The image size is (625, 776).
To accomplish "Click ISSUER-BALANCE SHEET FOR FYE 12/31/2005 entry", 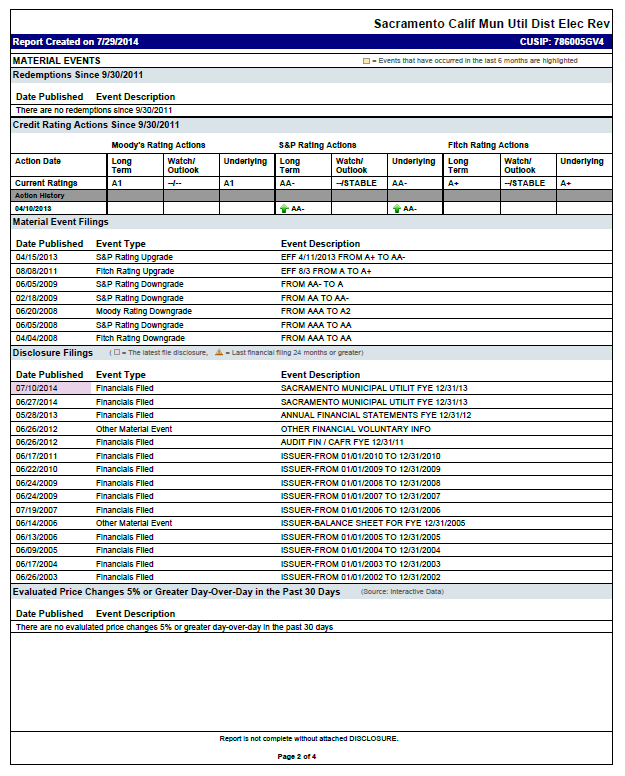I will click(373, 523).
